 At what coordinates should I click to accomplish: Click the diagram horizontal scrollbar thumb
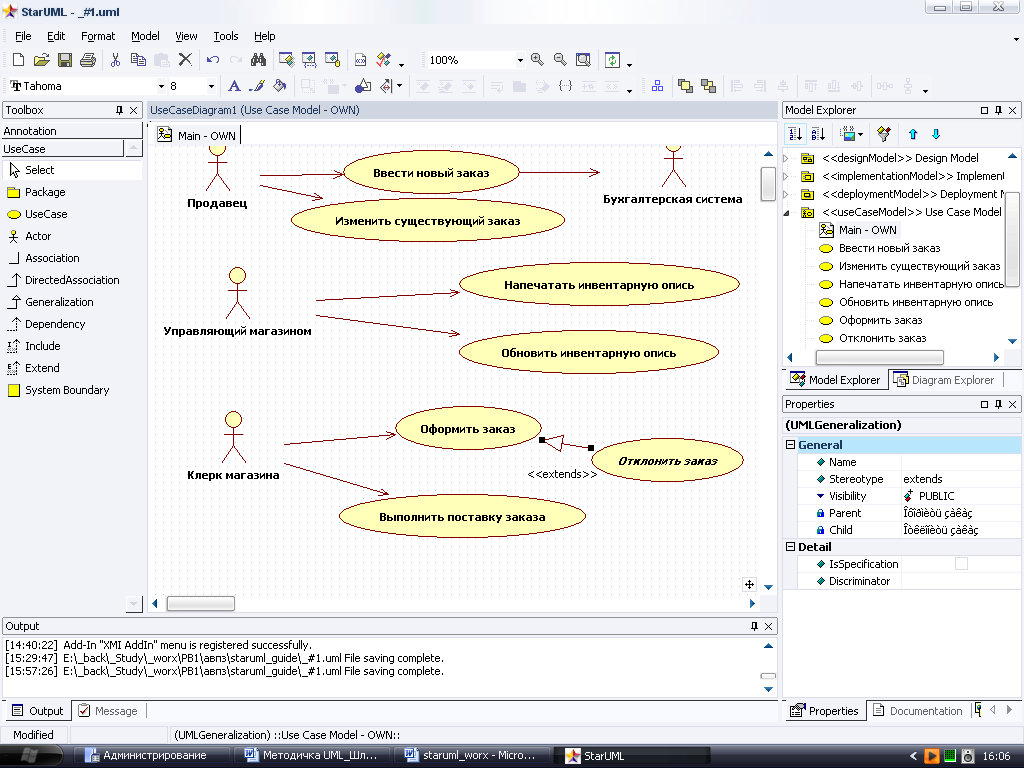[x=200, y=604]
